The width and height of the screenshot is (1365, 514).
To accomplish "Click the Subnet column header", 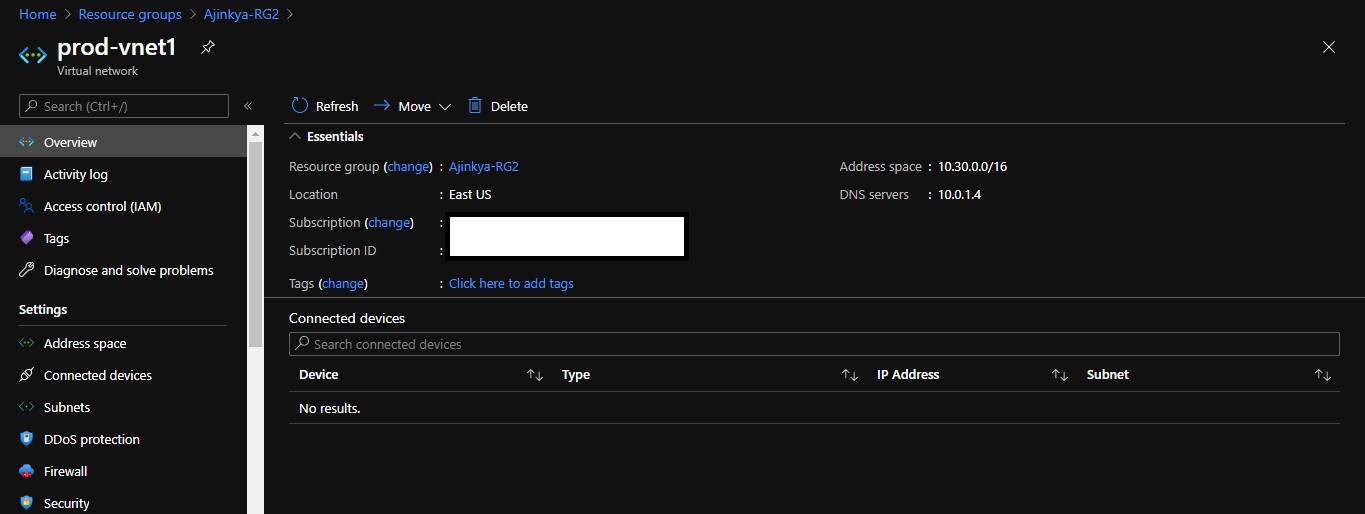I will click(1108, 374).
